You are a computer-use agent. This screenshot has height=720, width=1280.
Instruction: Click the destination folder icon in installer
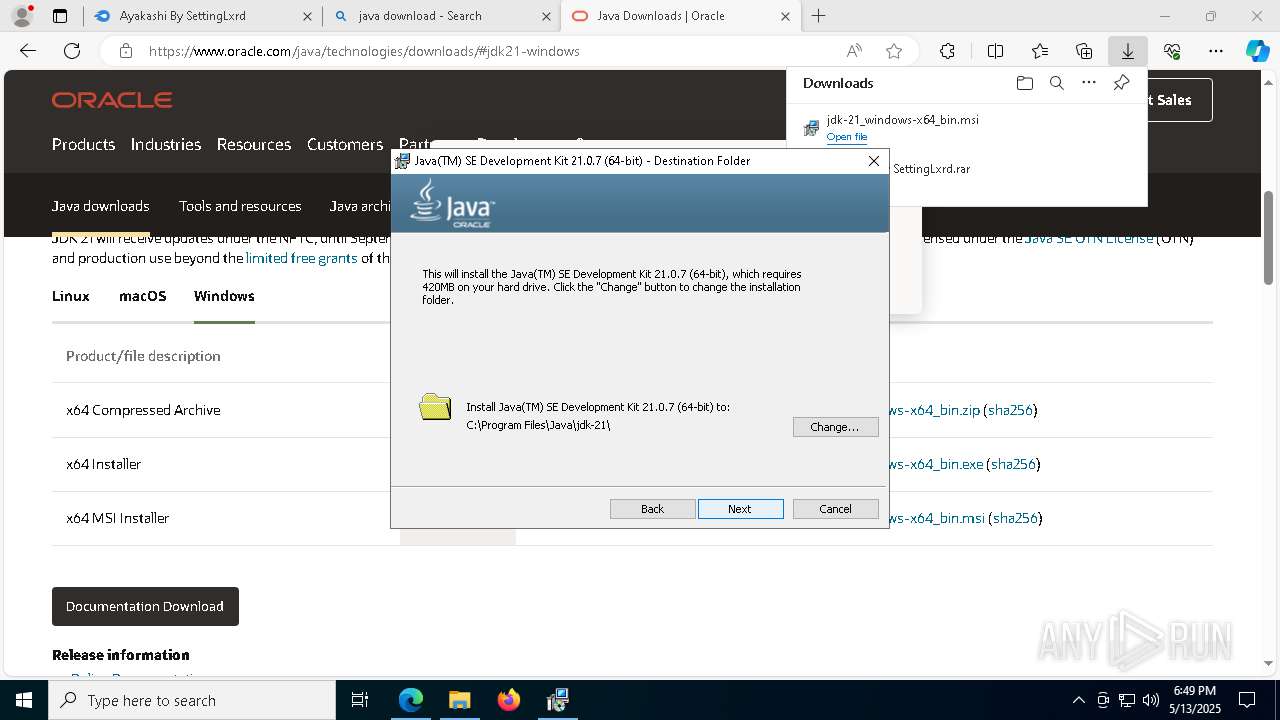pyautogui.click(x=435, y=406)
